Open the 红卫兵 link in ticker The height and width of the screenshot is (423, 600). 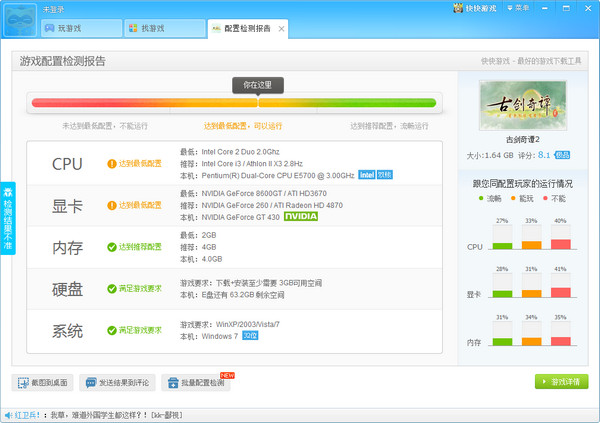27,415
